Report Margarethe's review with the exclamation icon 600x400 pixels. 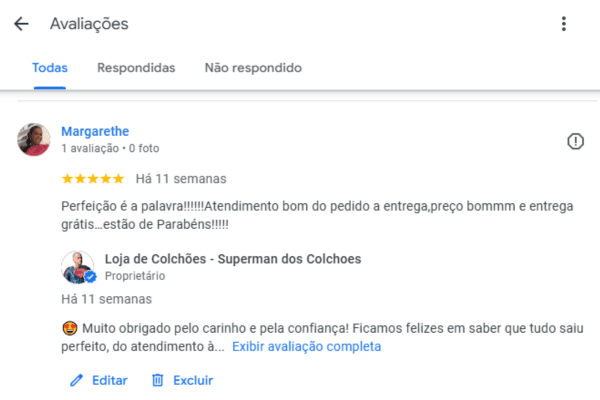coord(575,141)
